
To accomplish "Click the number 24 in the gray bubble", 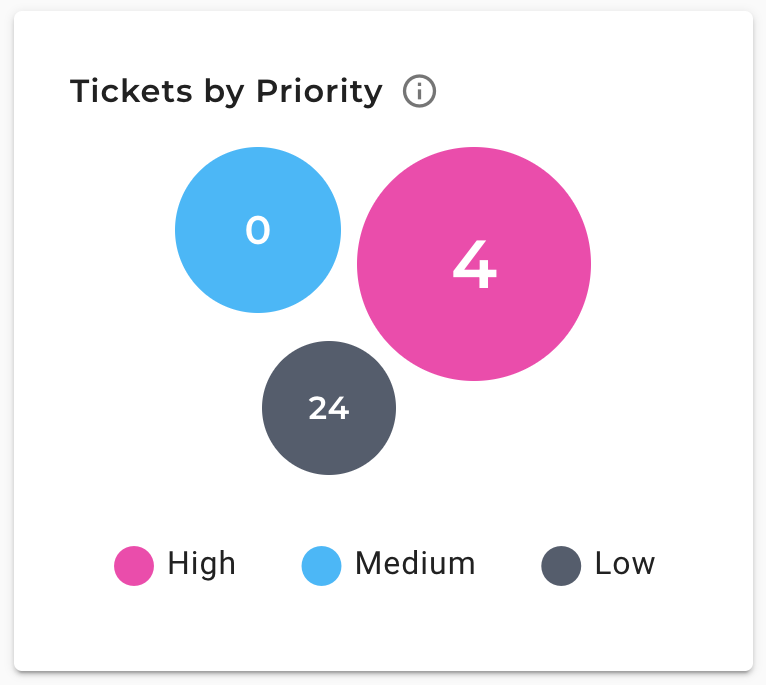I will click(x=329, y=408).
